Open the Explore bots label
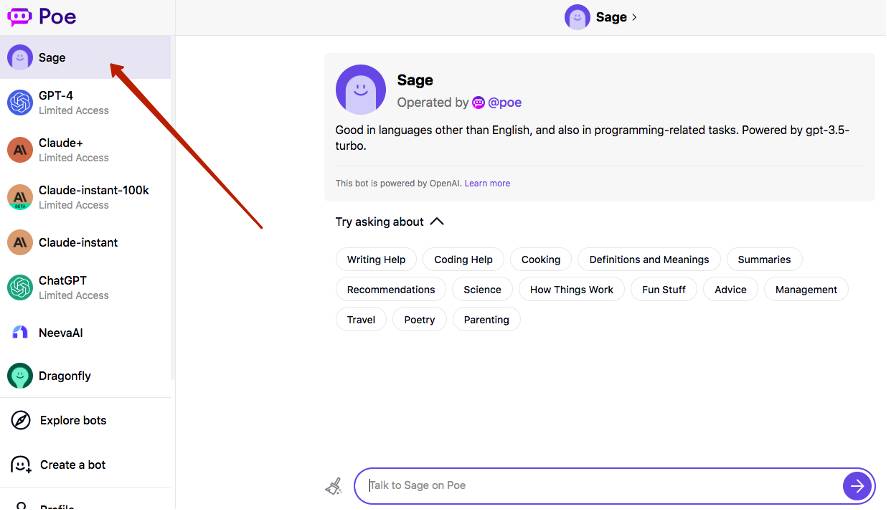This screenshot has width=887, height=510. (x=73, y=420)
